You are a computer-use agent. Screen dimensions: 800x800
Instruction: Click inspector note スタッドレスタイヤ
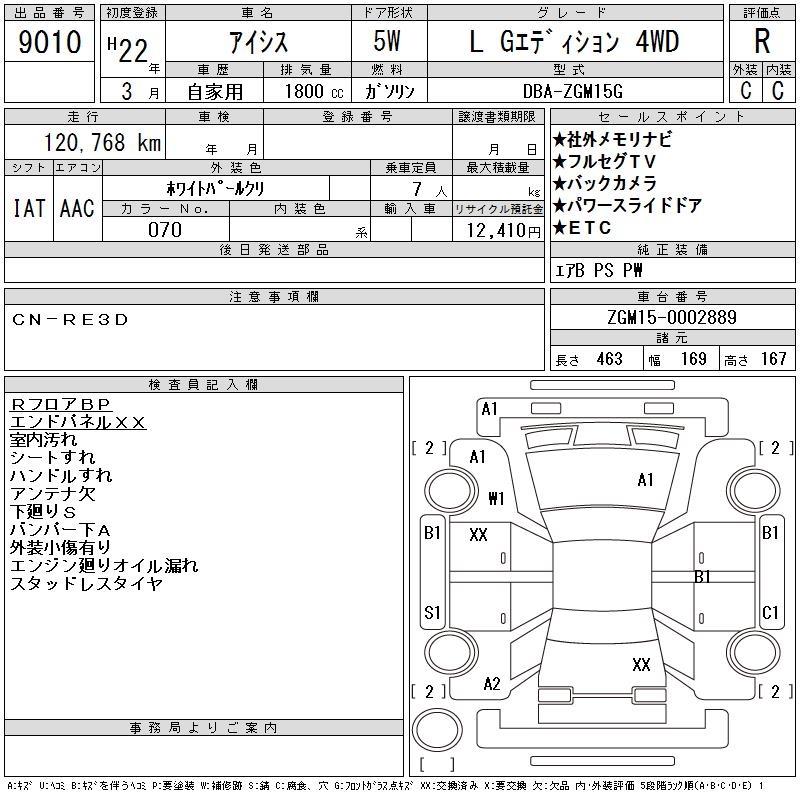coord(86,583)
